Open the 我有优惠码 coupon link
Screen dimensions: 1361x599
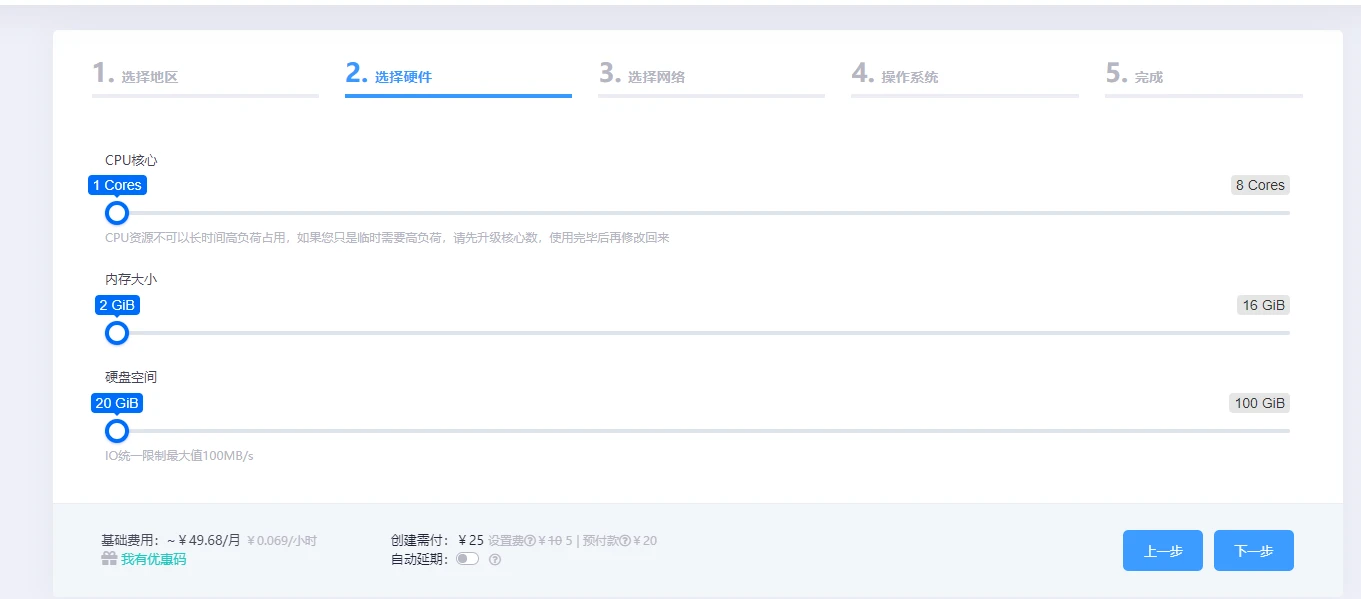coord(153,559)
